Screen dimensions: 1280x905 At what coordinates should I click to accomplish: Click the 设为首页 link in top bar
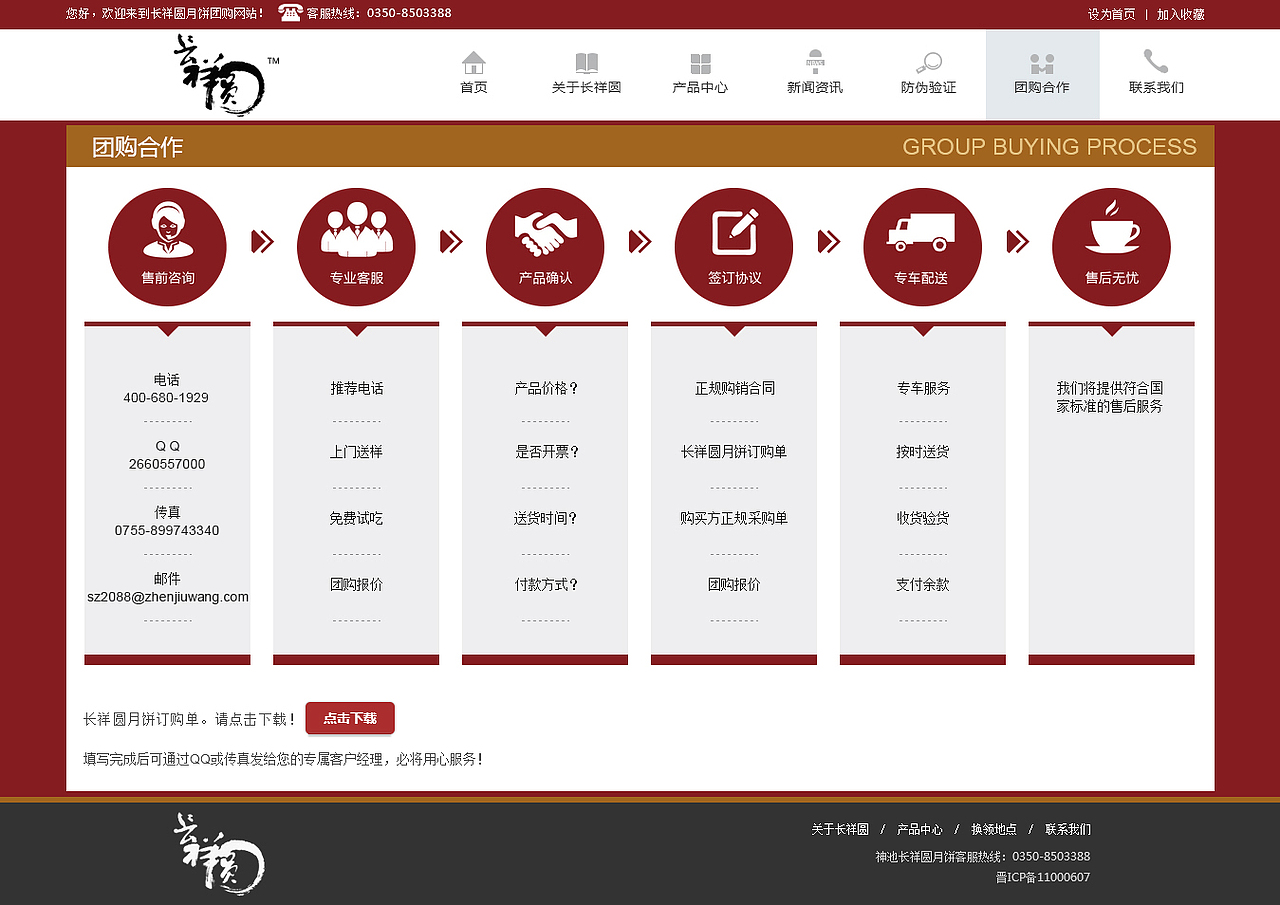click(1112, 14)
